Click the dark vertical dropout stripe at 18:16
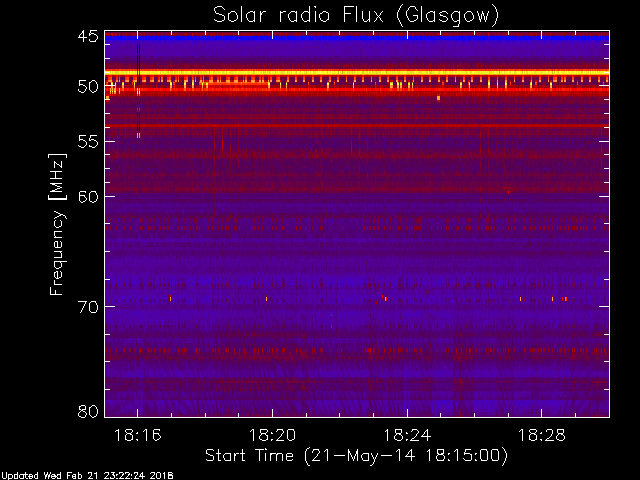The width and height of the screenshot is (640, 480). 138,90
